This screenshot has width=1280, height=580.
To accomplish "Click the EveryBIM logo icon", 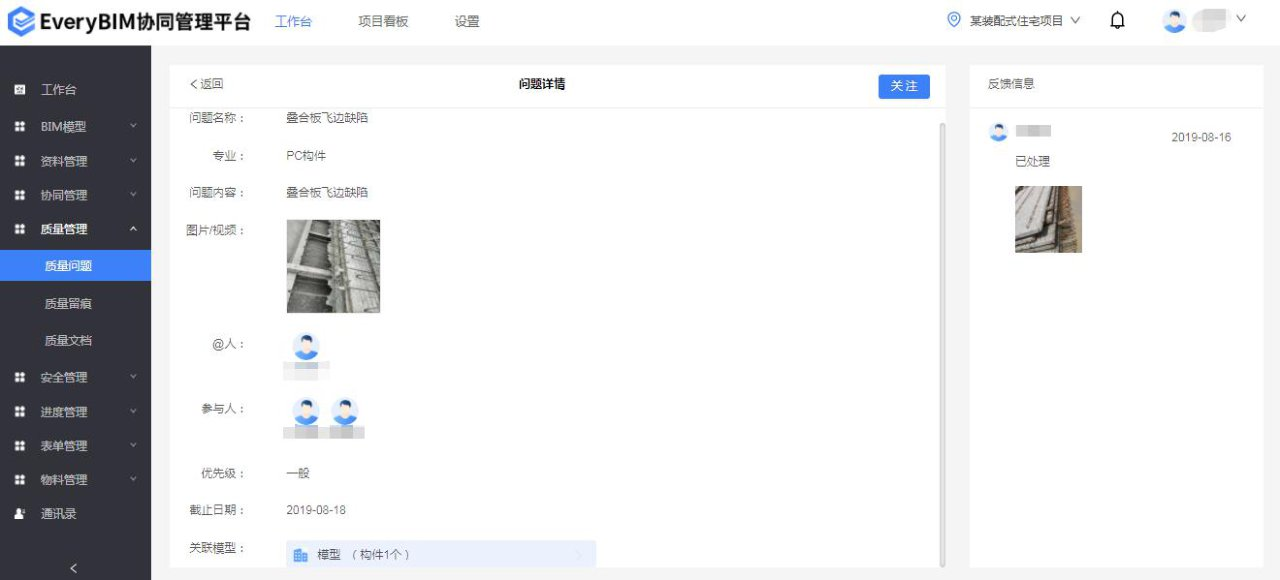I will (x=21, y=22).
